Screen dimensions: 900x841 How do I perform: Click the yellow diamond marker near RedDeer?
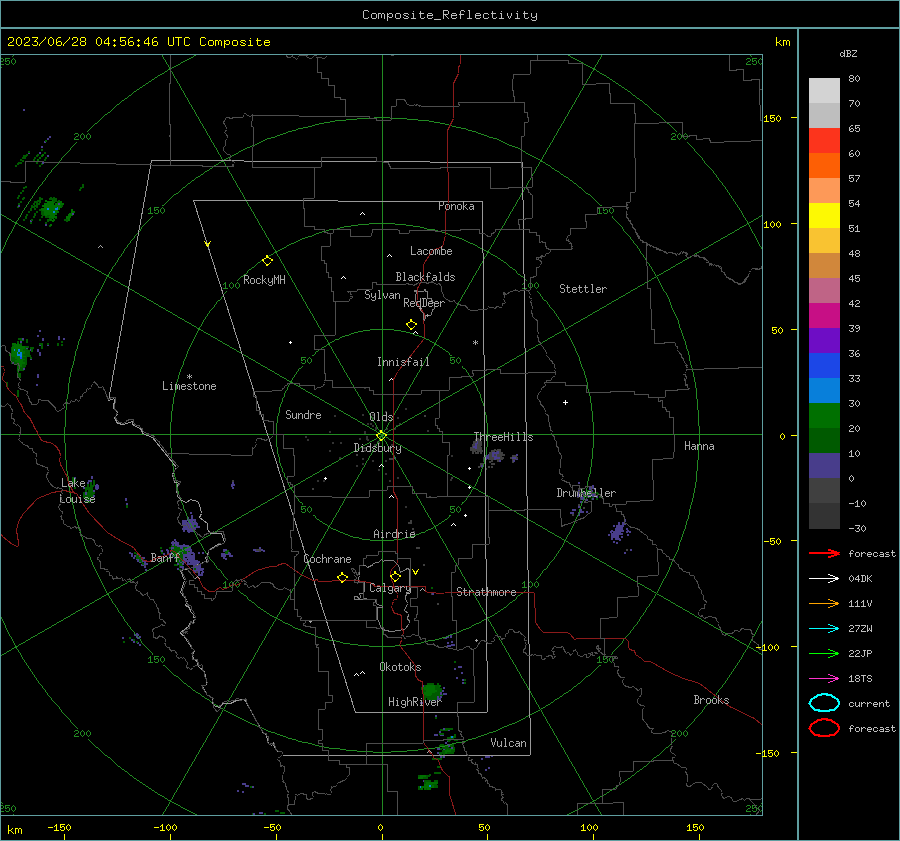coord(412,324)
